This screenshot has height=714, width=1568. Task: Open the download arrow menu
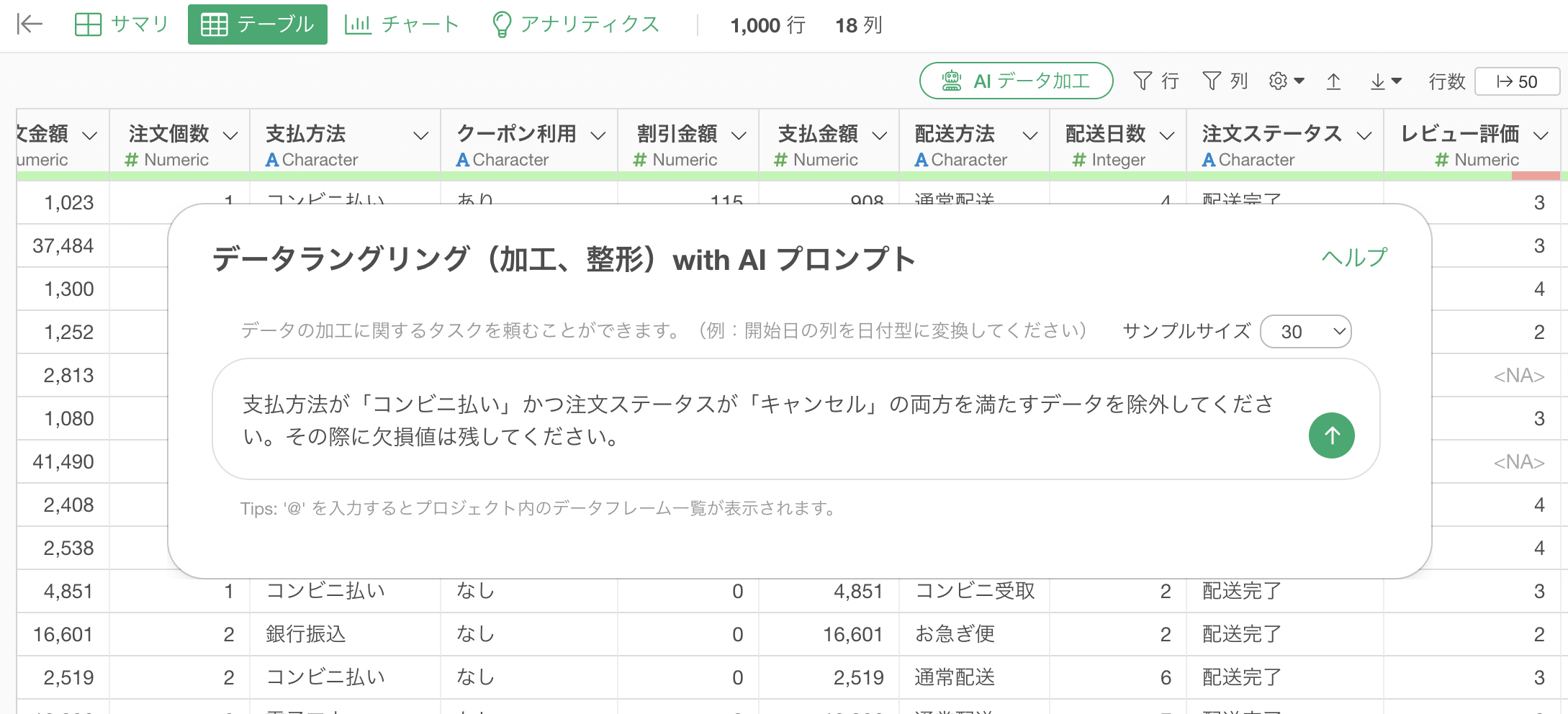1385,81
